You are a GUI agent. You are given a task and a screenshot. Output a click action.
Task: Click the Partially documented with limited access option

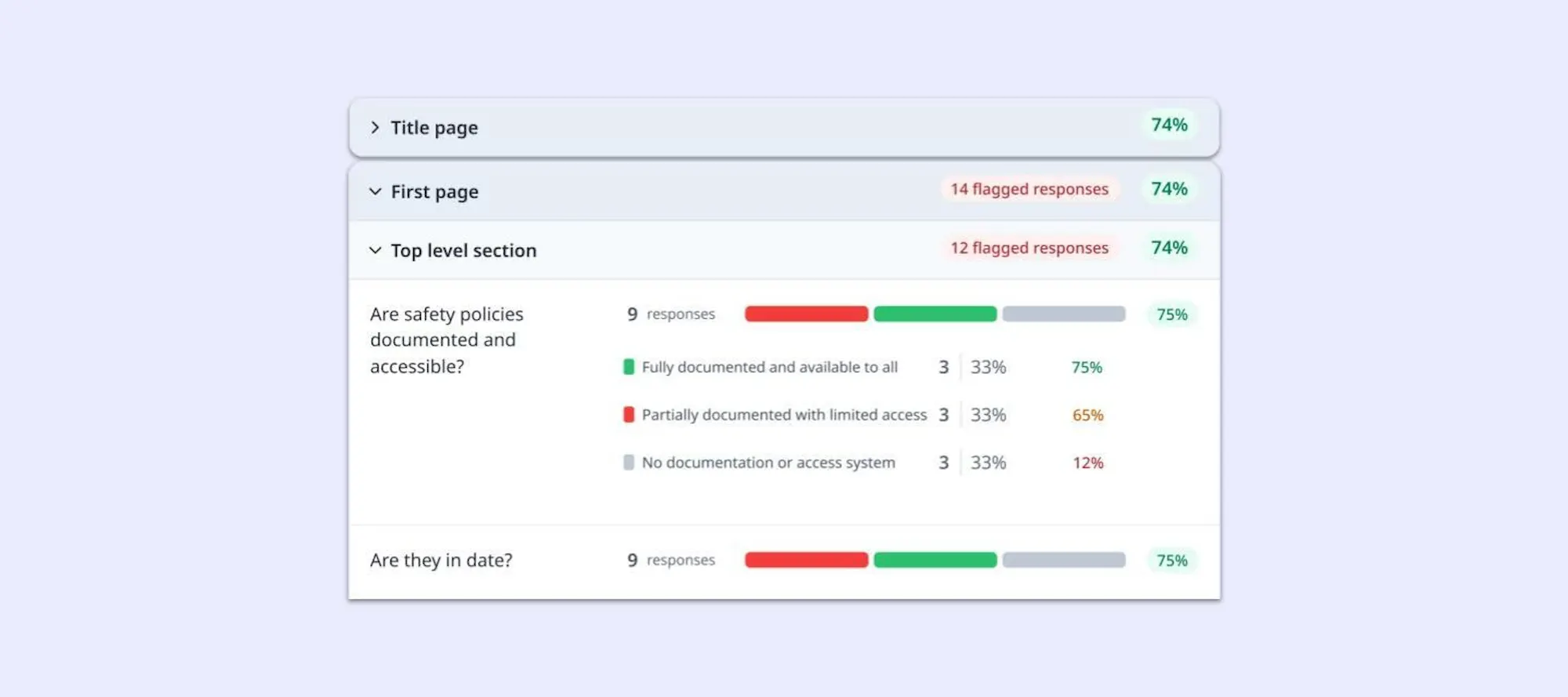[x=784, y=415]
